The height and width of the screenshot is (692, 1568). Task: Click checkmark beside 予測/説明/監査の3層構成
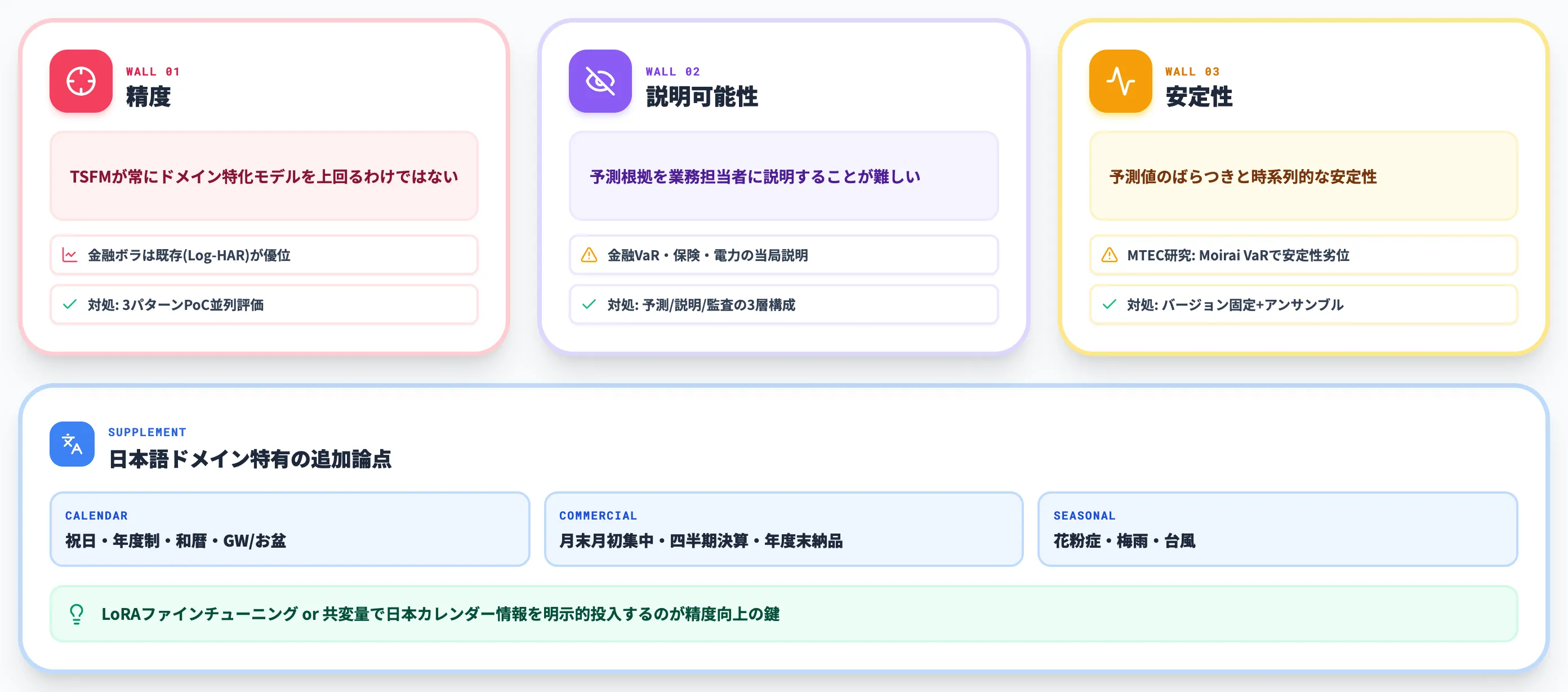[589, 304]
